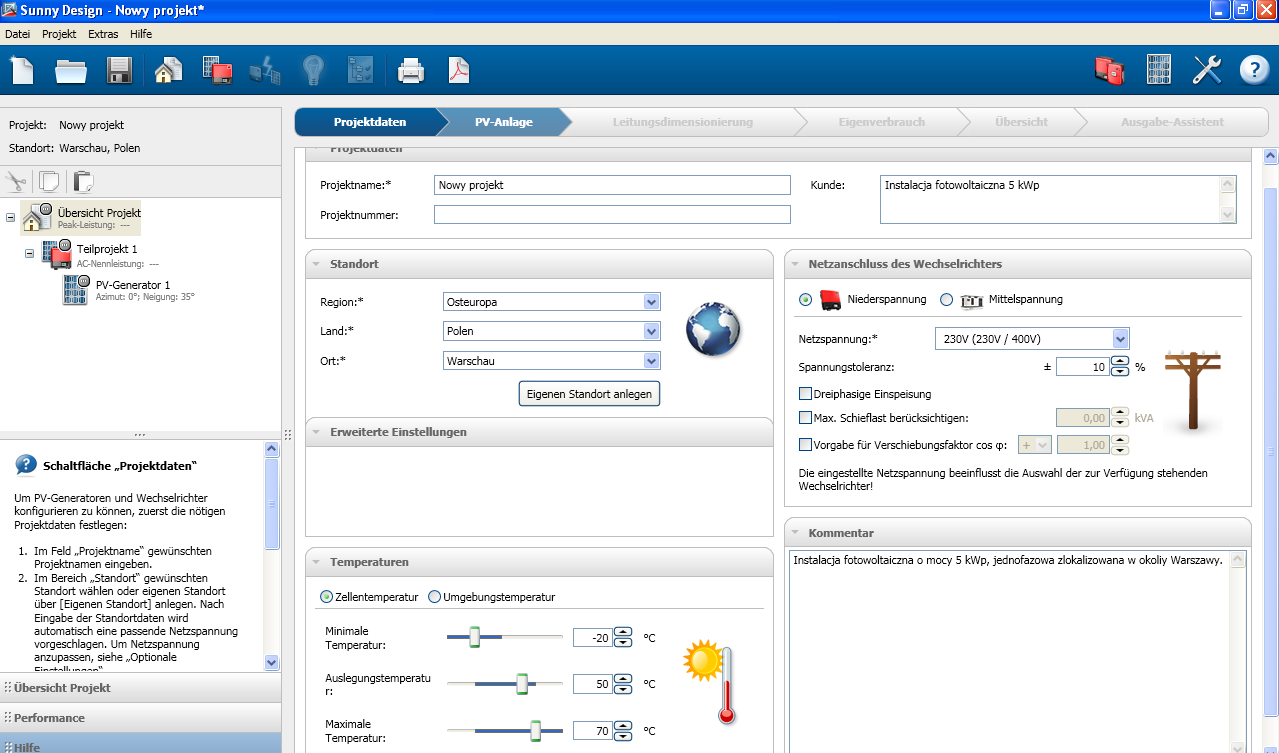Viewport: 1279px width, 753px height.
Task: Collapse the Kommentar section
Action: (x=795, y=533)
